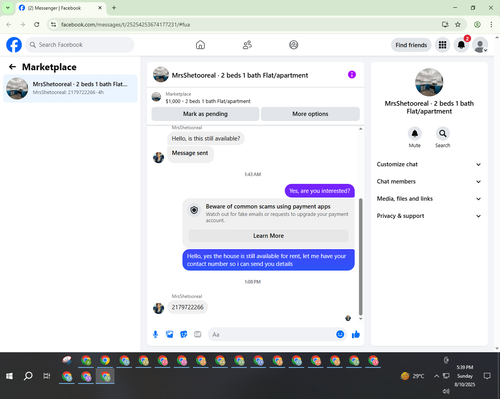This screenshot has width=500, height=399.
Task: Open Task View on taskbar
Action: (47, 376)
